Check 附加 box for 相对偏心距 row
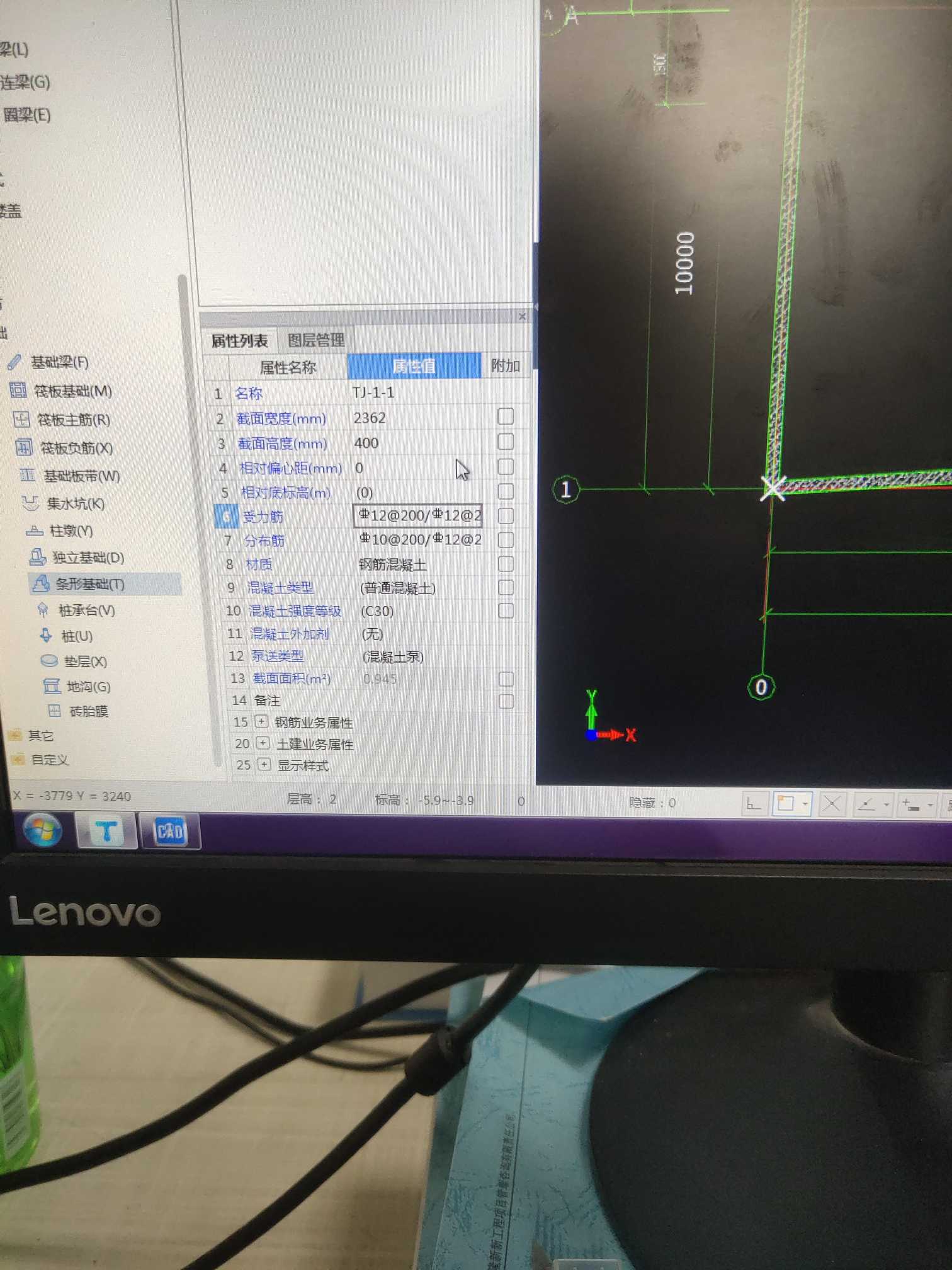This screenshot has height=1270, width=952. [506, 466]
